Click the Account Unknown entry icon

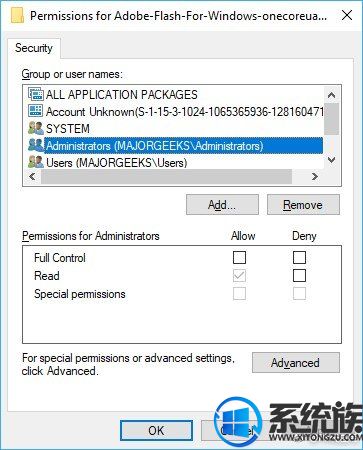coord(36,111)
